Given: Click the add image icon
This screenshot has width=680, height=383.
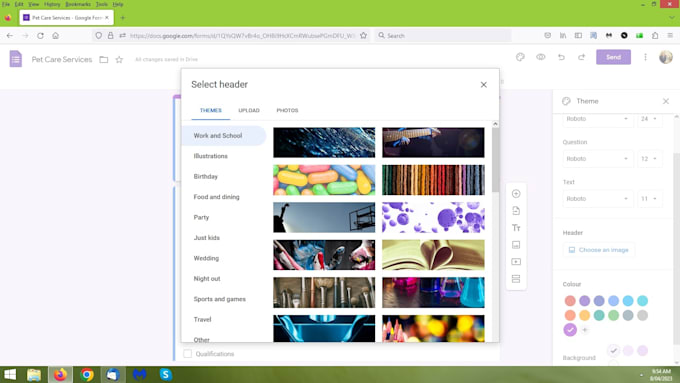Looking at the screenshot, I should [x=516, y=245].
